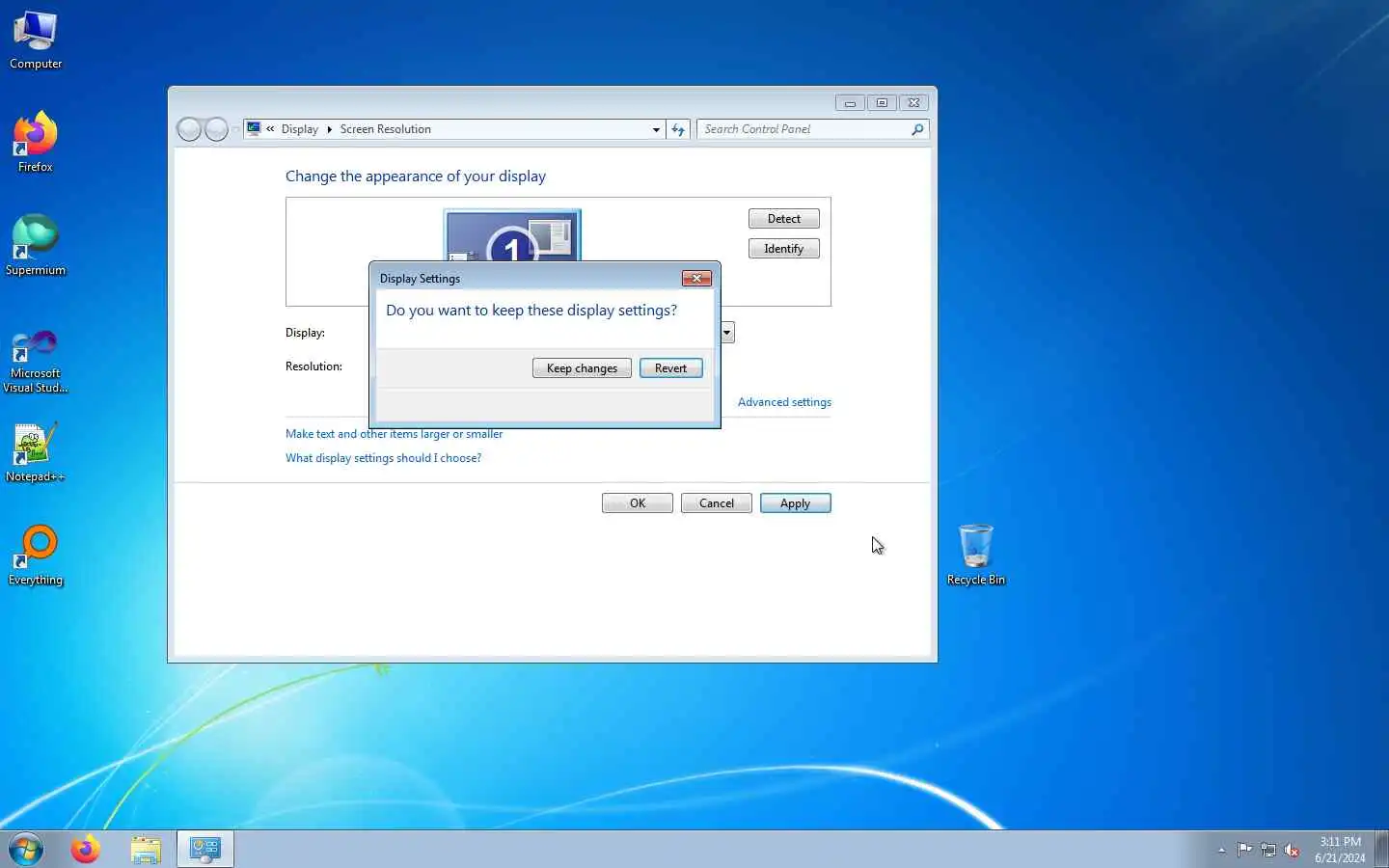The height and width of the screenshot is (868, 1389).
Task: Click the control panel icon in address bar
Action: (254, 128)
